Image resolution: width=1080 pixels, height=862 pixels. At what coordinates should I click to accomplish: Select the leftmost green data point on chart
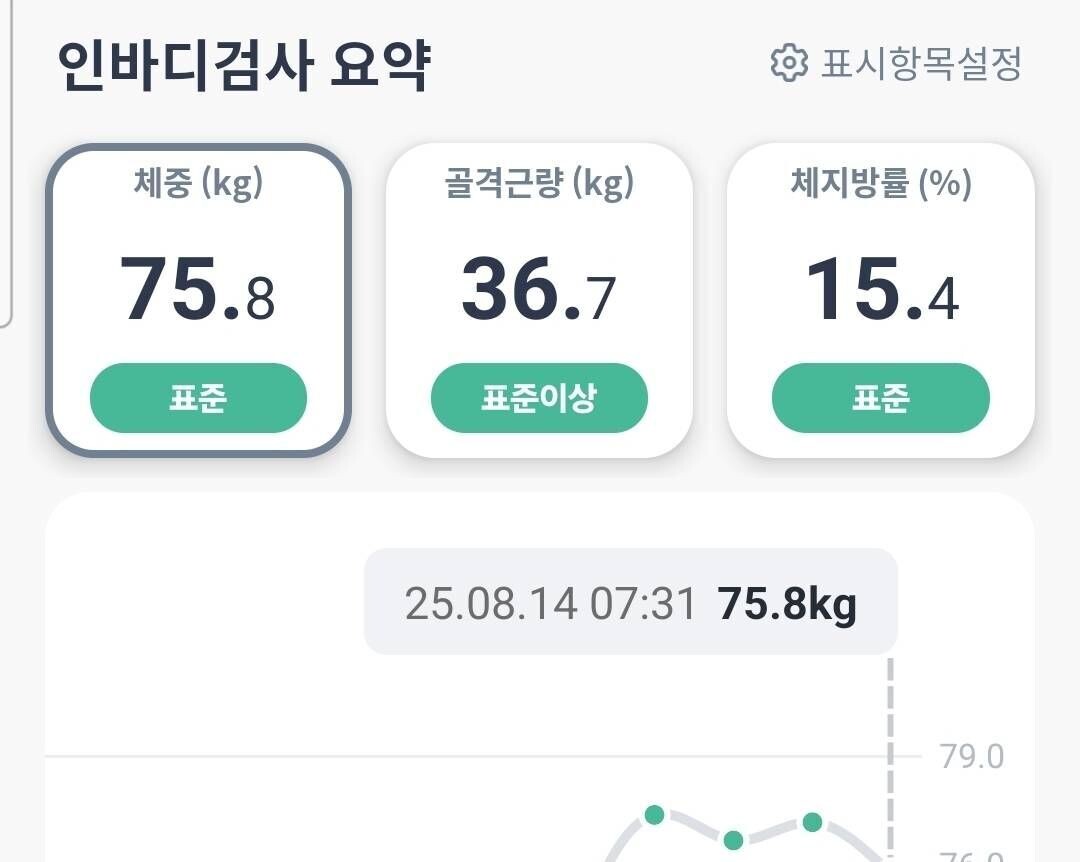[x=655, y=816]
